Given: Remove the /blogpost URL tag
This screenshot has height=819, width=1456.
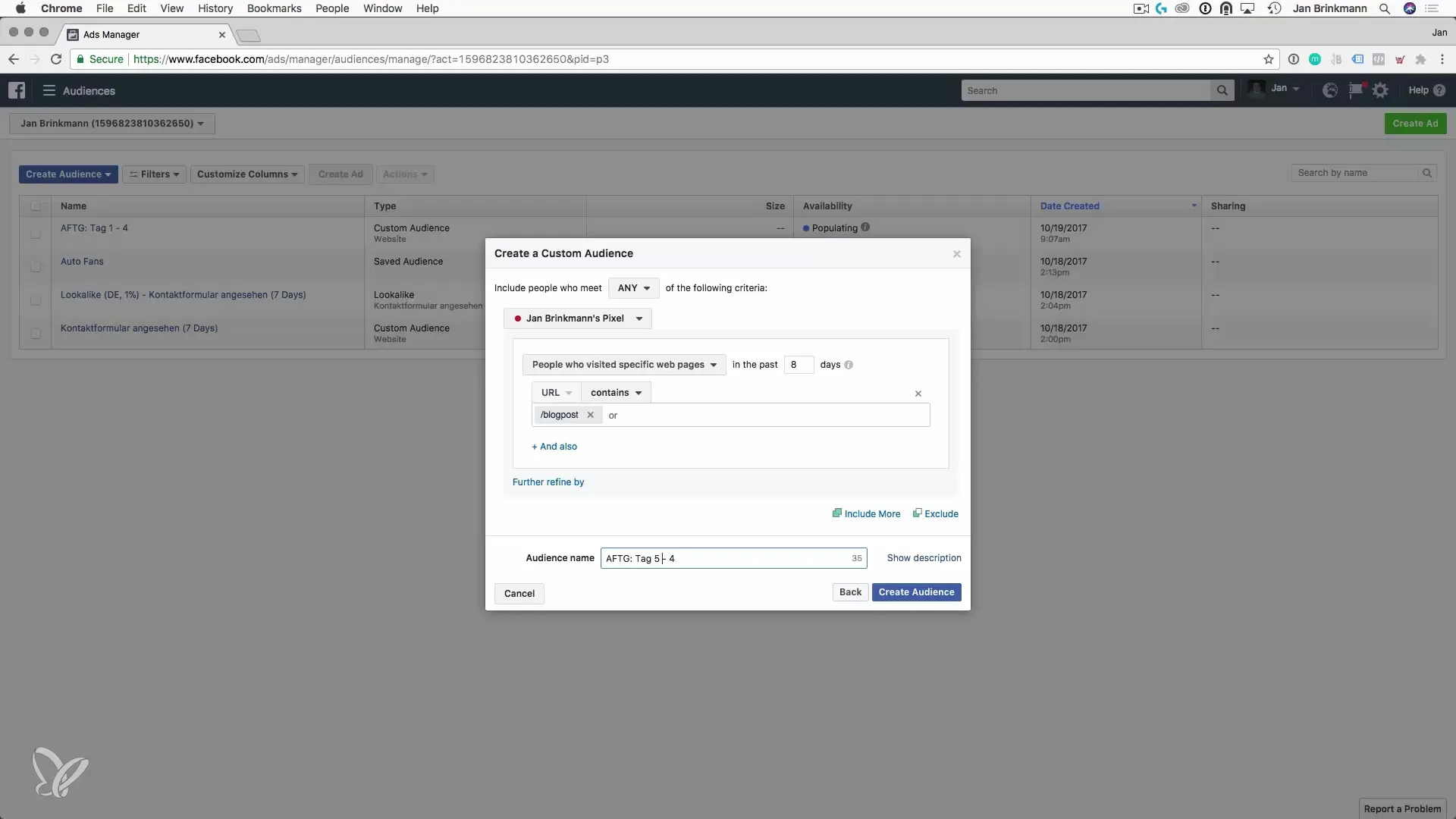Looking at the screenshot, I should point(590,415).
